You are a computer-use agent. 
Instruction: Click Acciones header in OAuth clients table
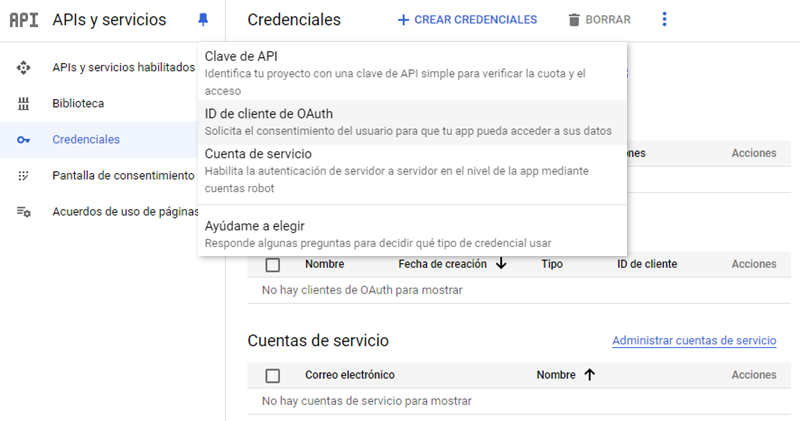point(754,264)
